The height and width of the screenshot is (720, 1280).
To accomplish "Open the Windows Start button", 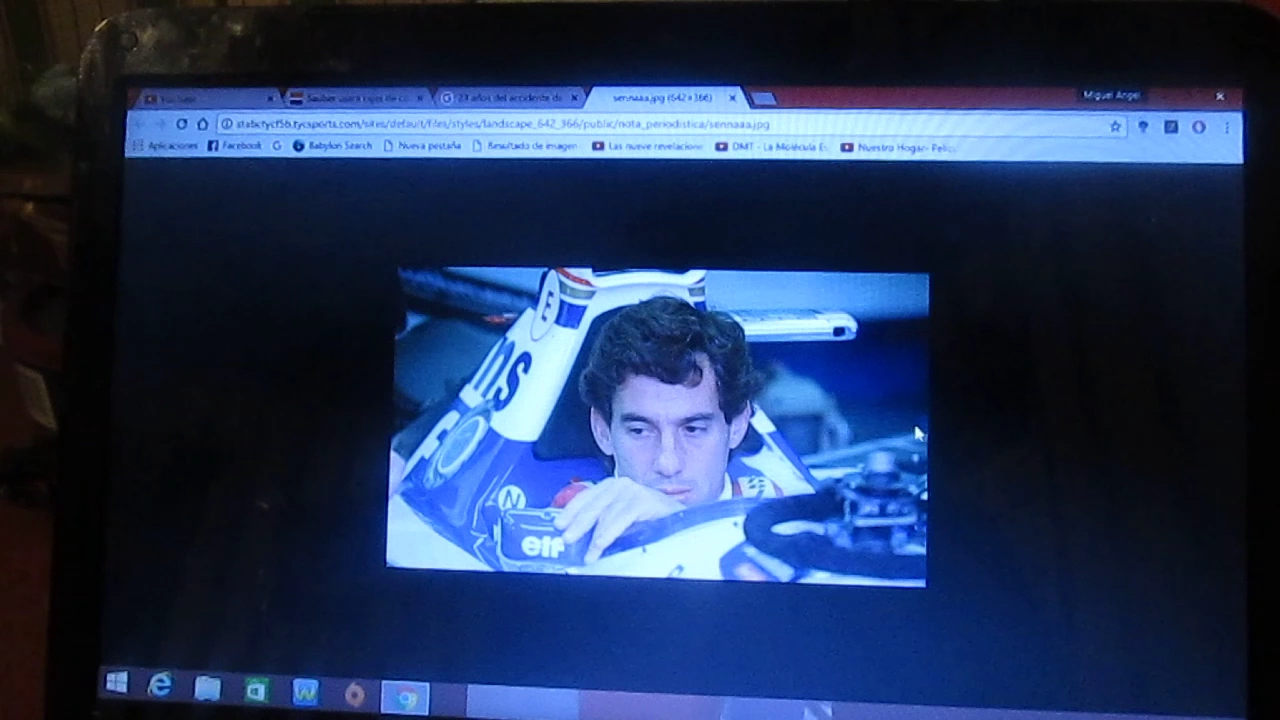I will tap(116, 683).
